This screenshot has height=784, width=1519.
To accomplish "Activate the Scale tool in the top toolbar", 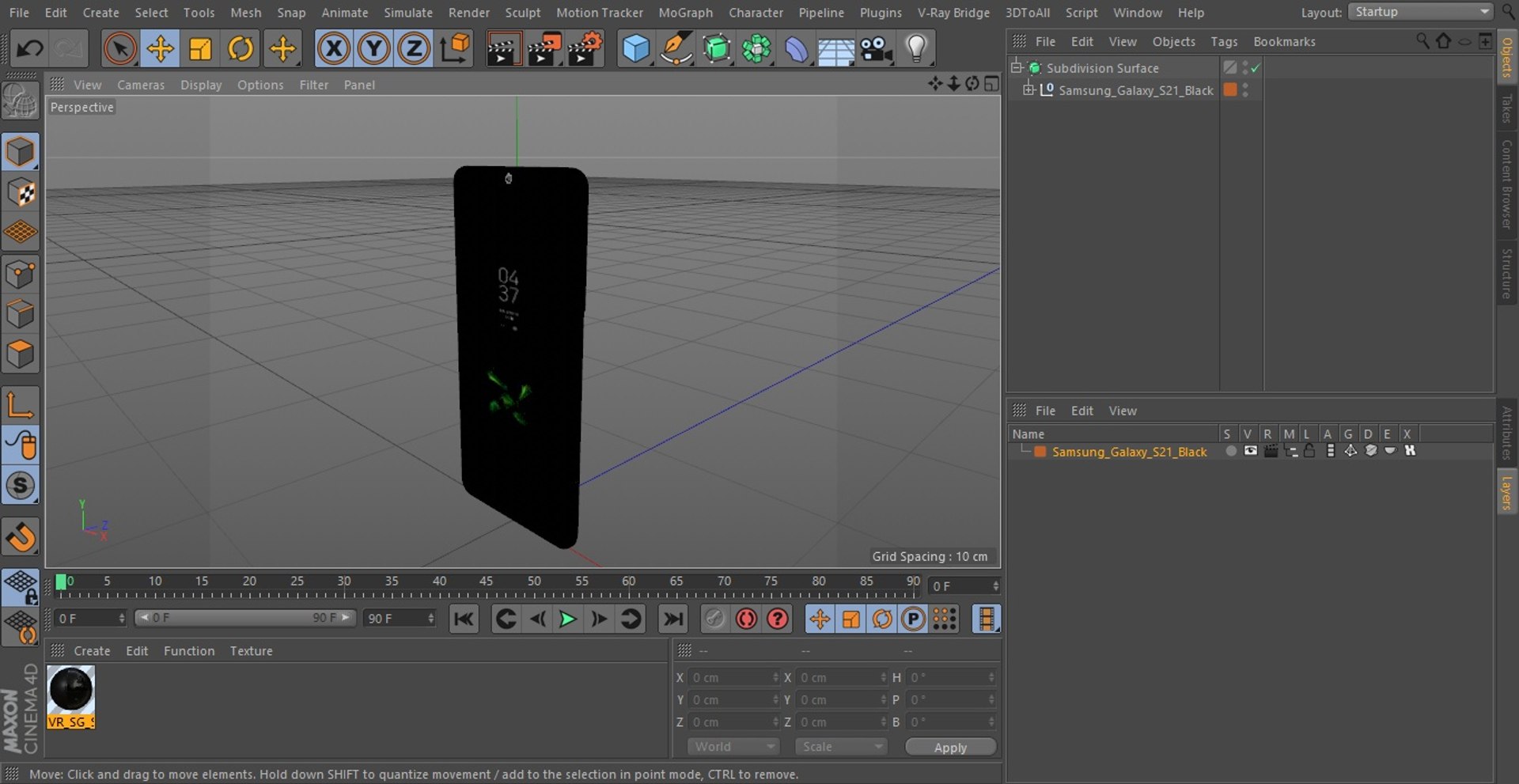I will 200,49.
